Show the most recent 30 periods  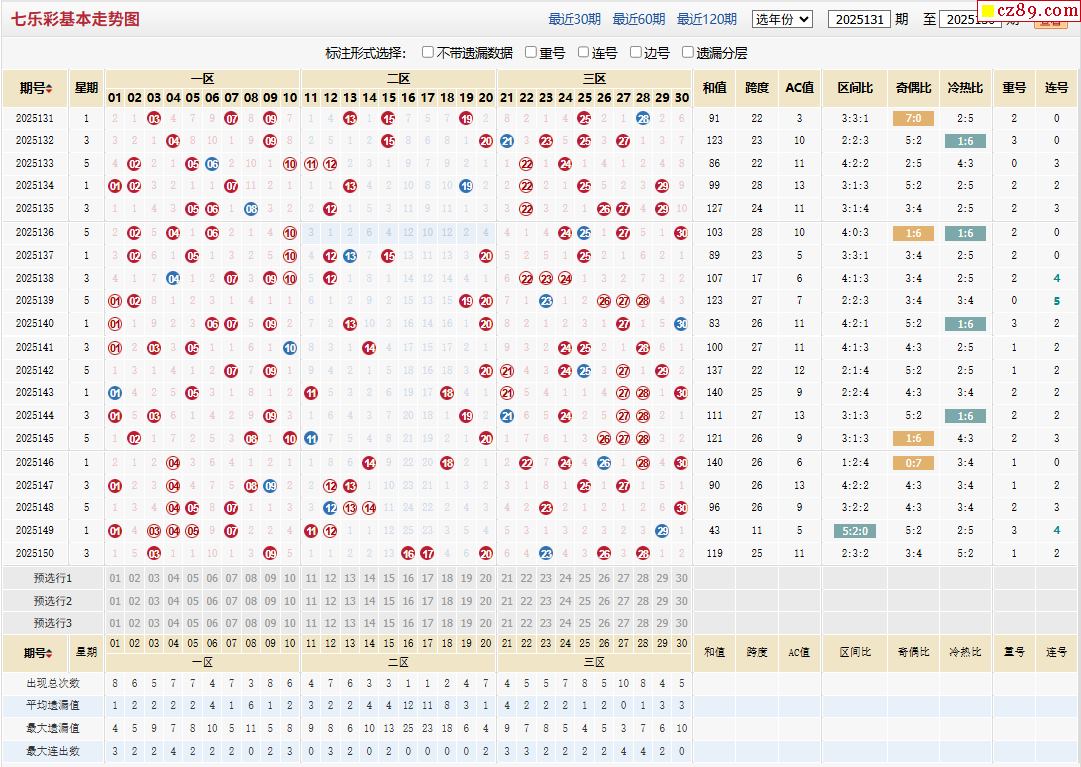click(x=574, y=19)
